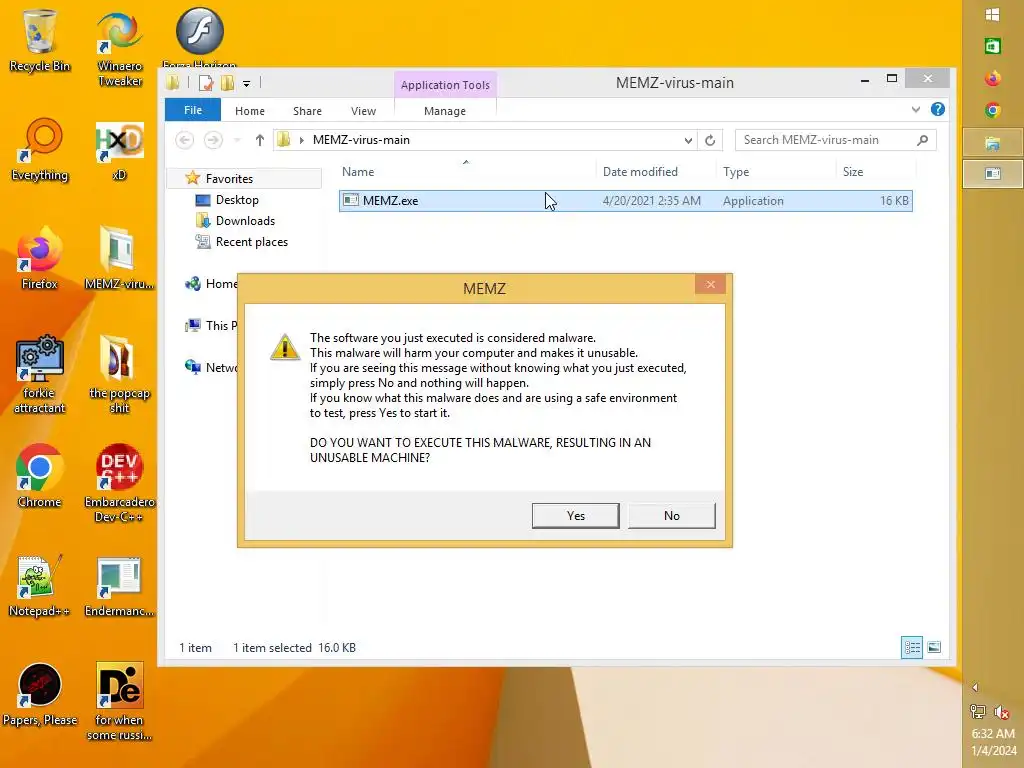Click Properties icon in quick access toolbar

point(206,83)
